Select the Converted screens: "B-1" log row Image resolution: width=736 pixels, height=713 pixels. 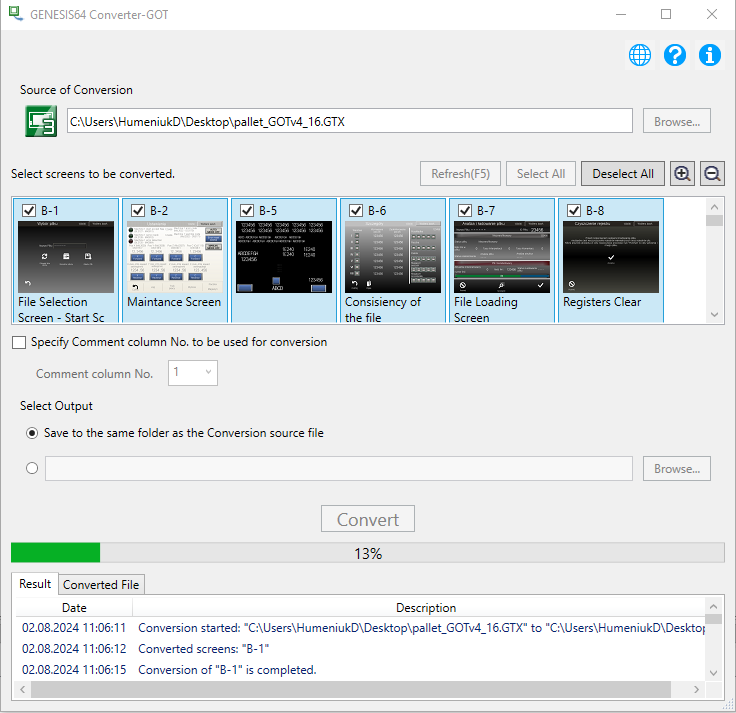coord(360,649)
